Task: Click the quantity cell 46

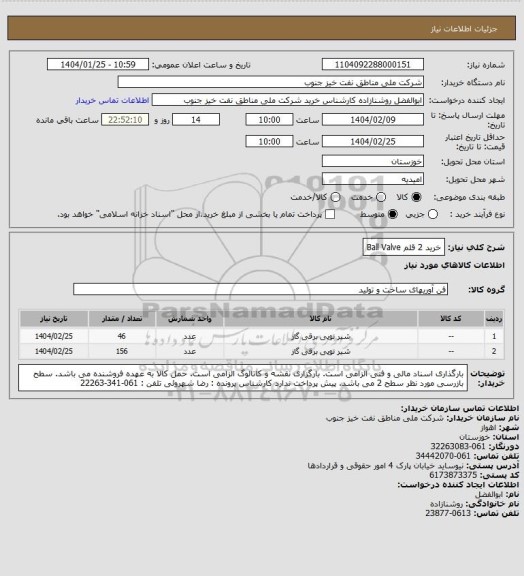Action: pos(122,336)
